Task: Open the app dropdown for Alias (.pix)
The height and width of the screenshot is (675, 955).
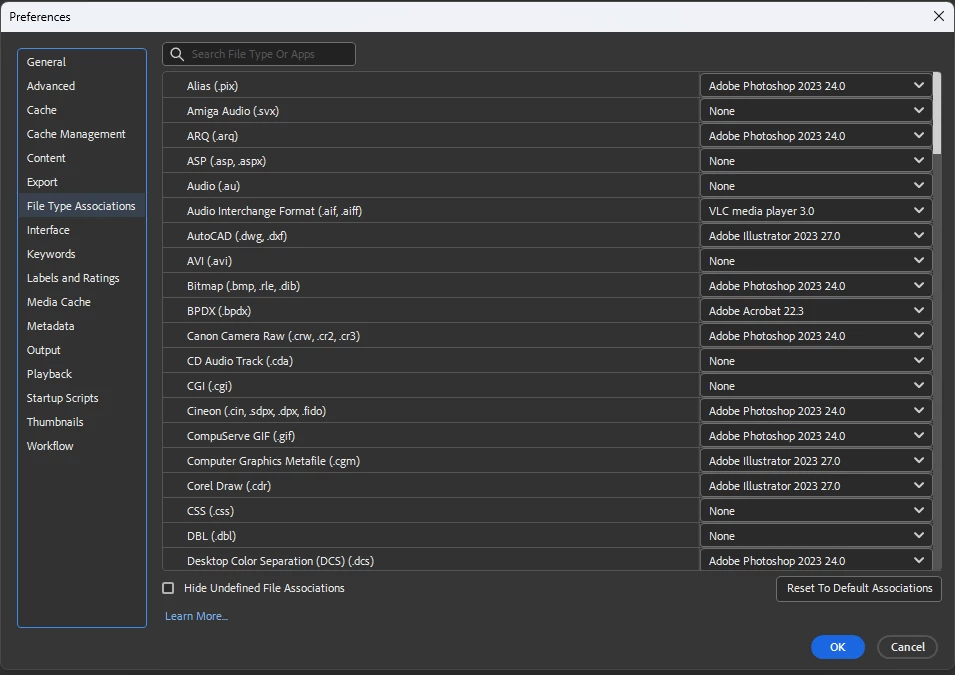Action: coord(816,86)
